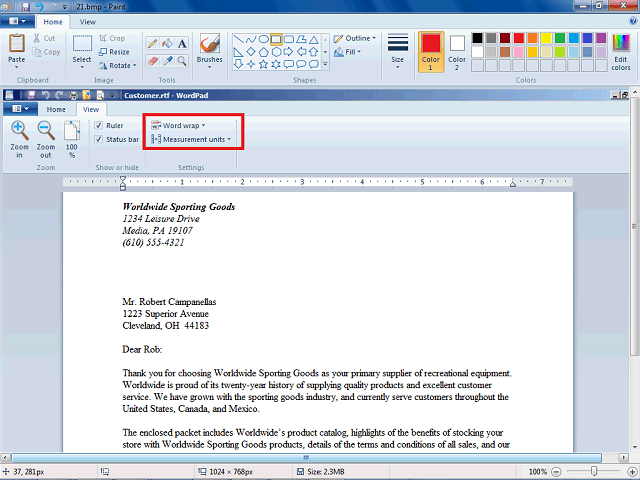
Task: Select the Eraser tool in Paint
Action: (x=152, y=61)
